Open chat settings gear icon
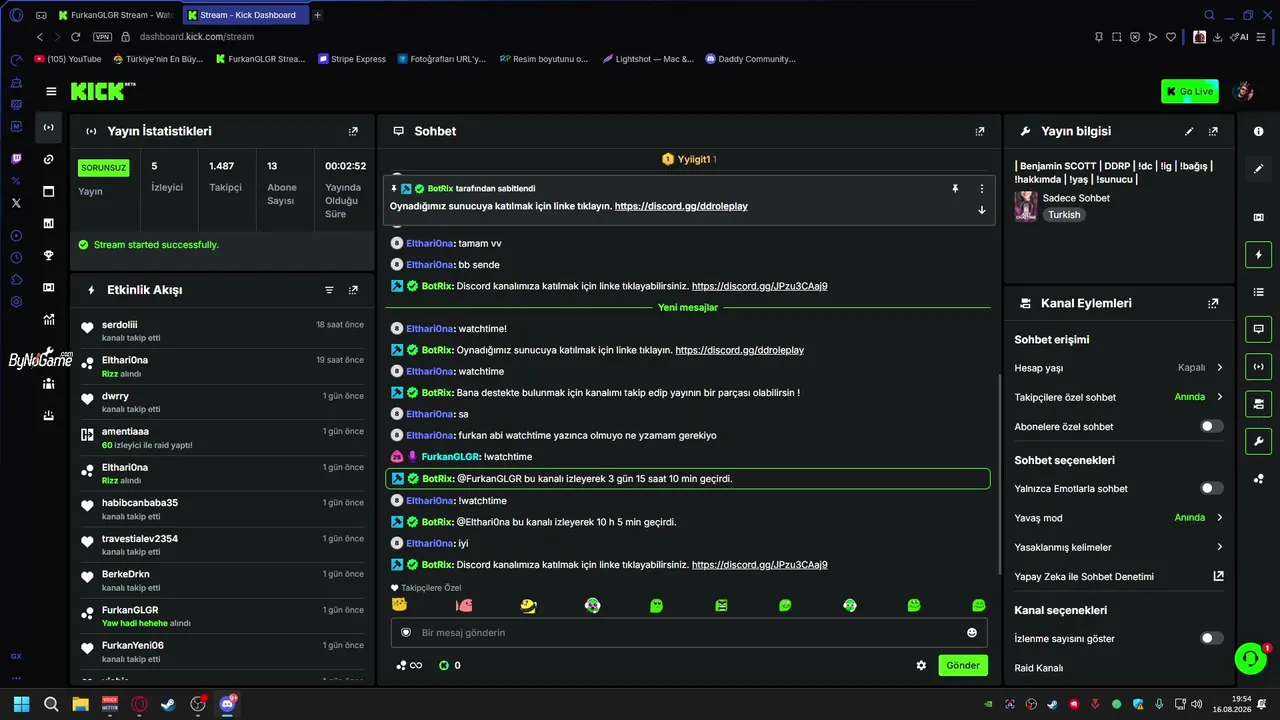Viewport: 1280px width, 720px height. point(921,665)
